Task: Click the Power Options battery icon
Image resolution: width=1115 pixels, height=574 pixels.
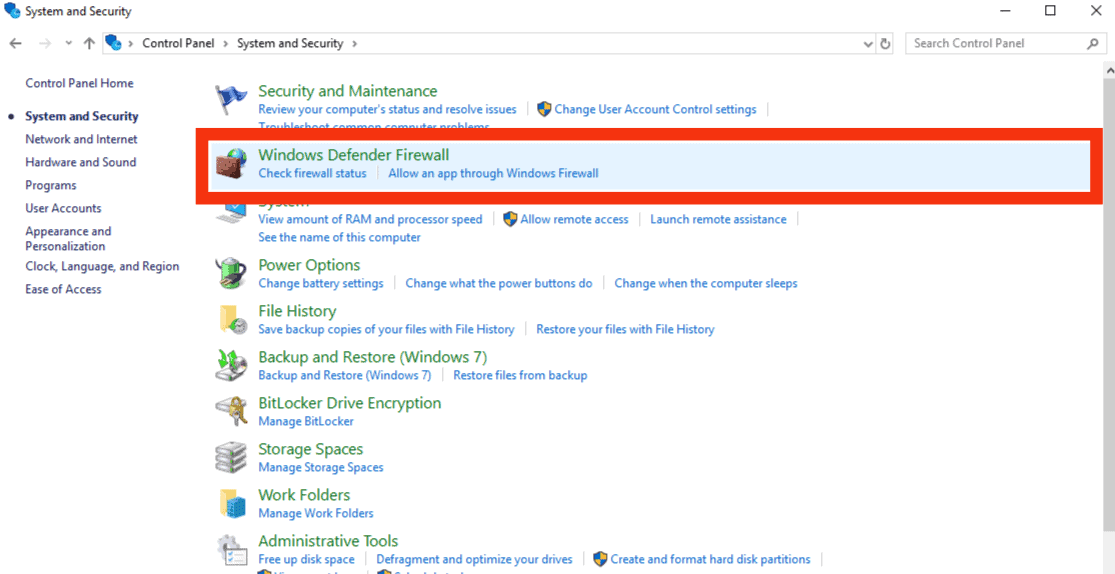Action: coord(231,273)
